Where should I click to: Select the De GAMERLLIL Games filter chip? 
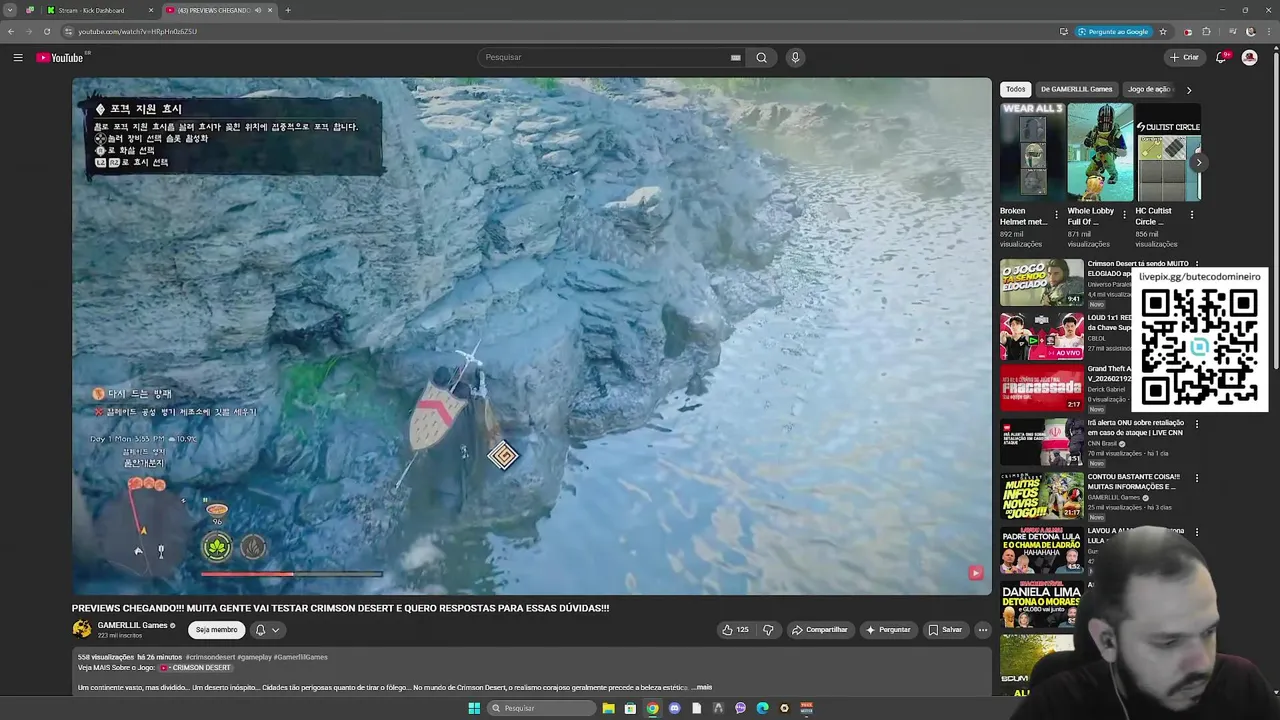[x=1076, y=89]
